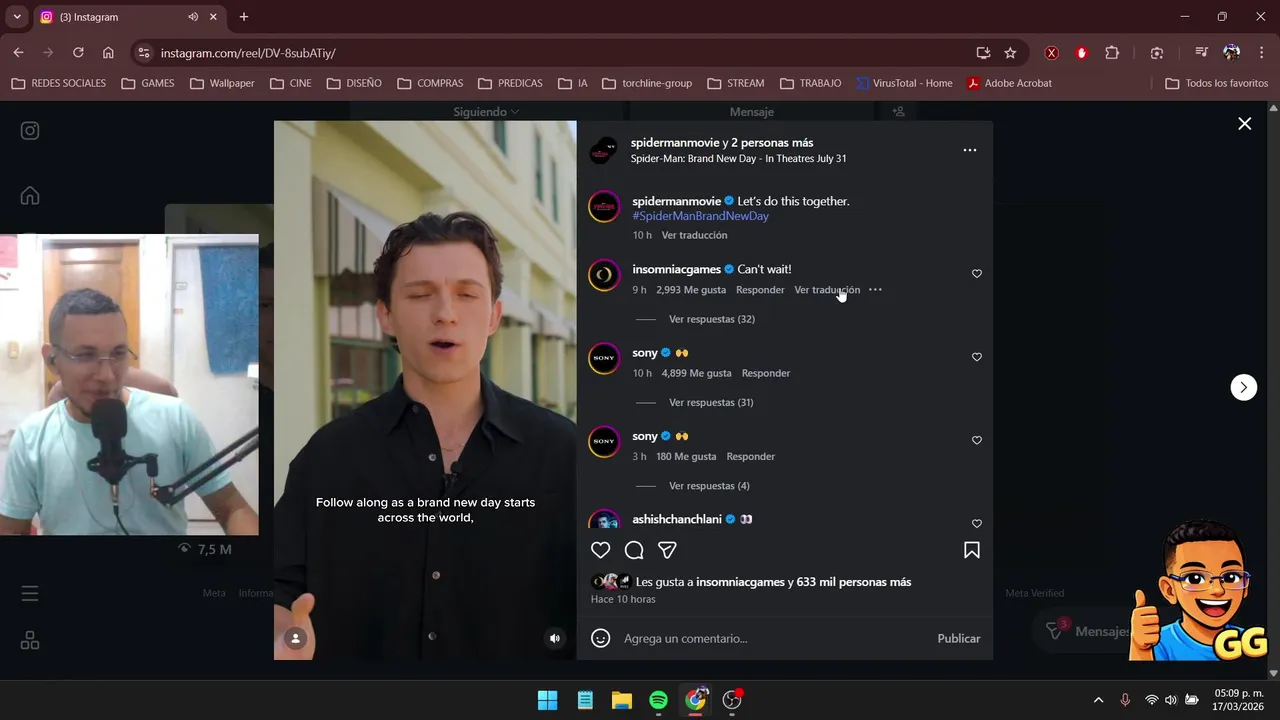The height and width of the screenshot is (720, 1280).
Task: Go to Instagram Home in the sidebar
Action: tap(30, 195)
